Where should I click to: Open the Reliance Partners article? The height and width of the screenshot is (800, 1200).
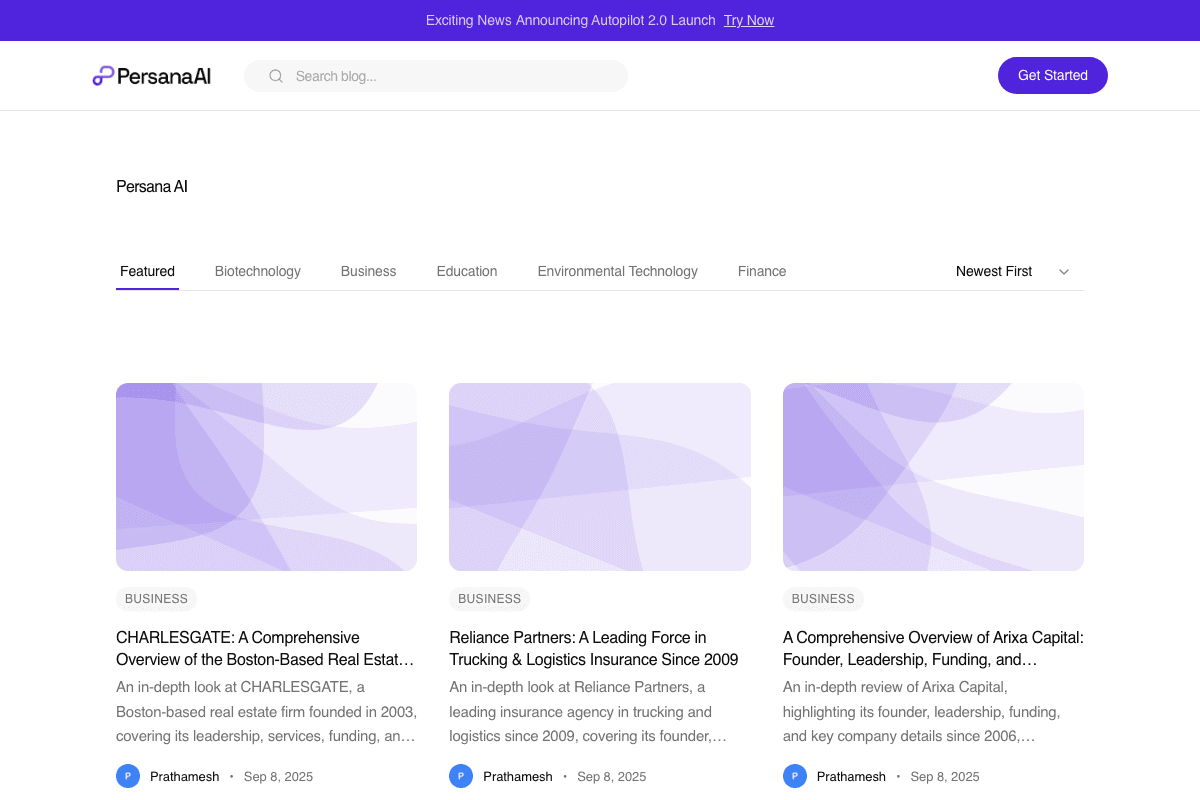point(593,648)
